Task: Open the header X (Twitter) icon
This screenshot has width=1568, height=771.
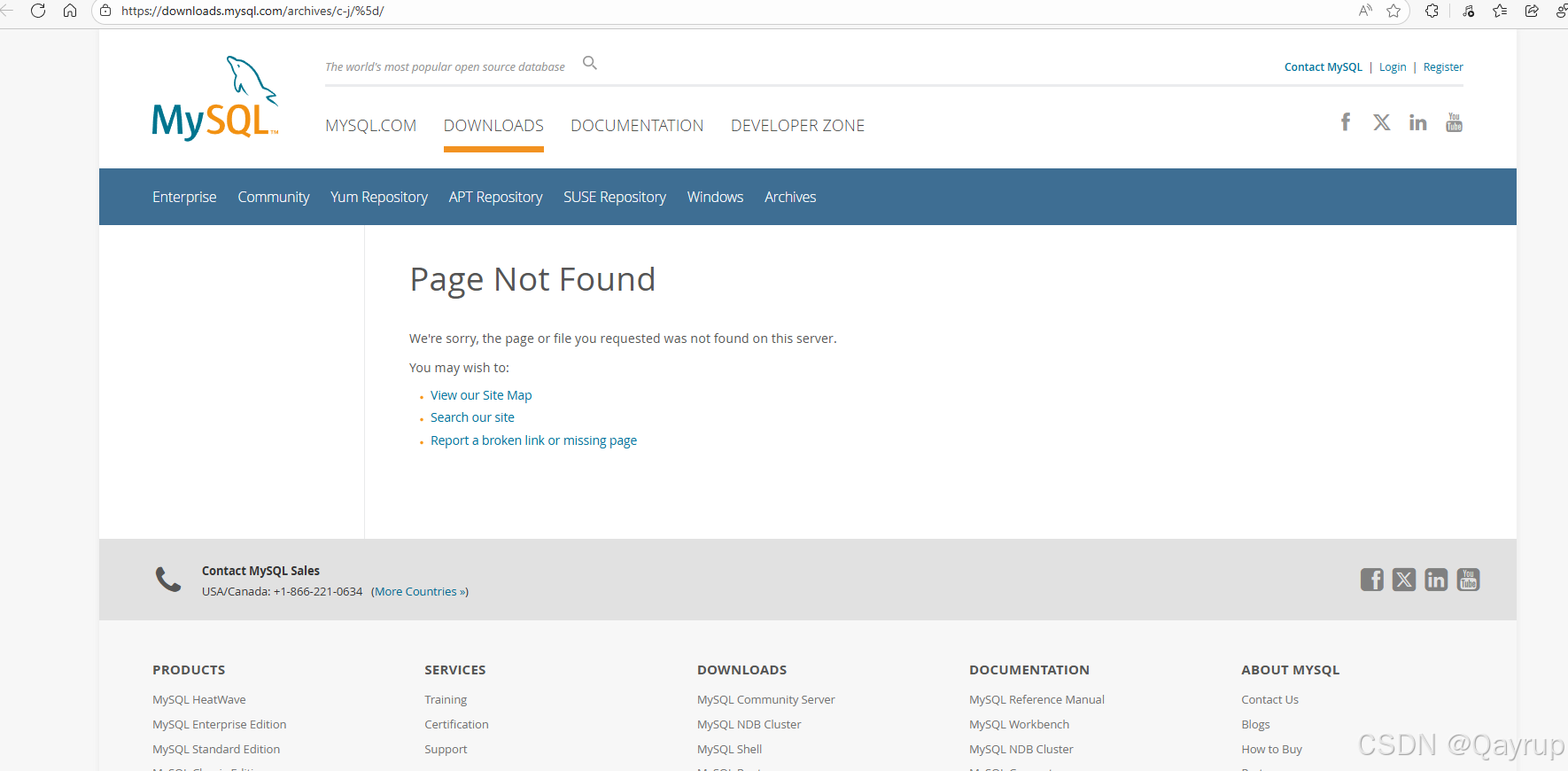Action: point(1382,122)
